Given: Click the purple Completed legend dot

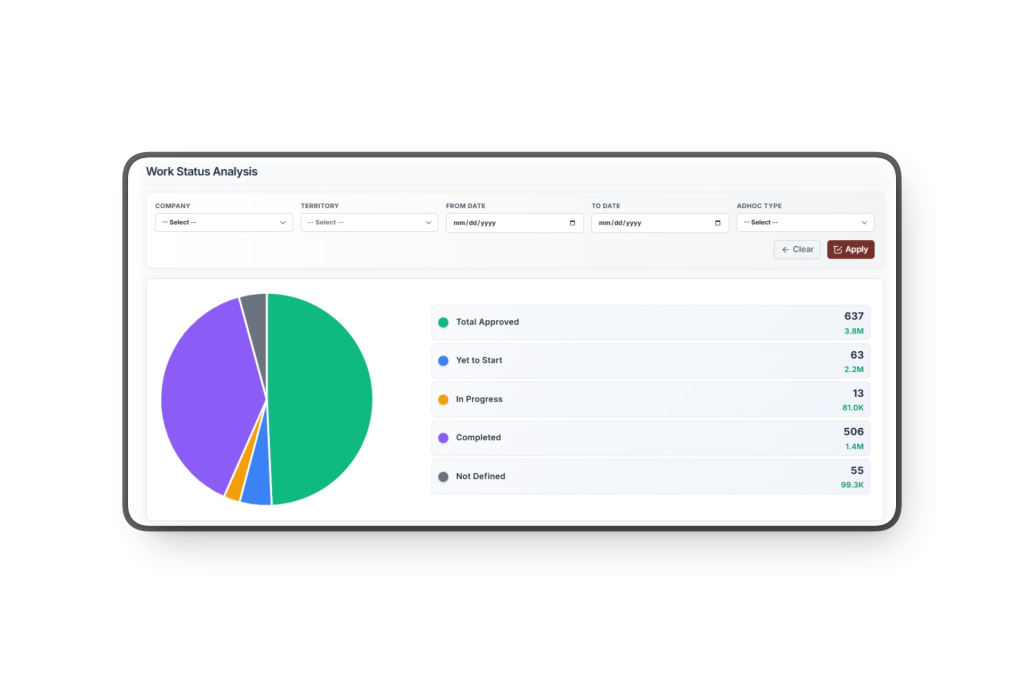Looking at the screenshot, I should pos(443,437).
